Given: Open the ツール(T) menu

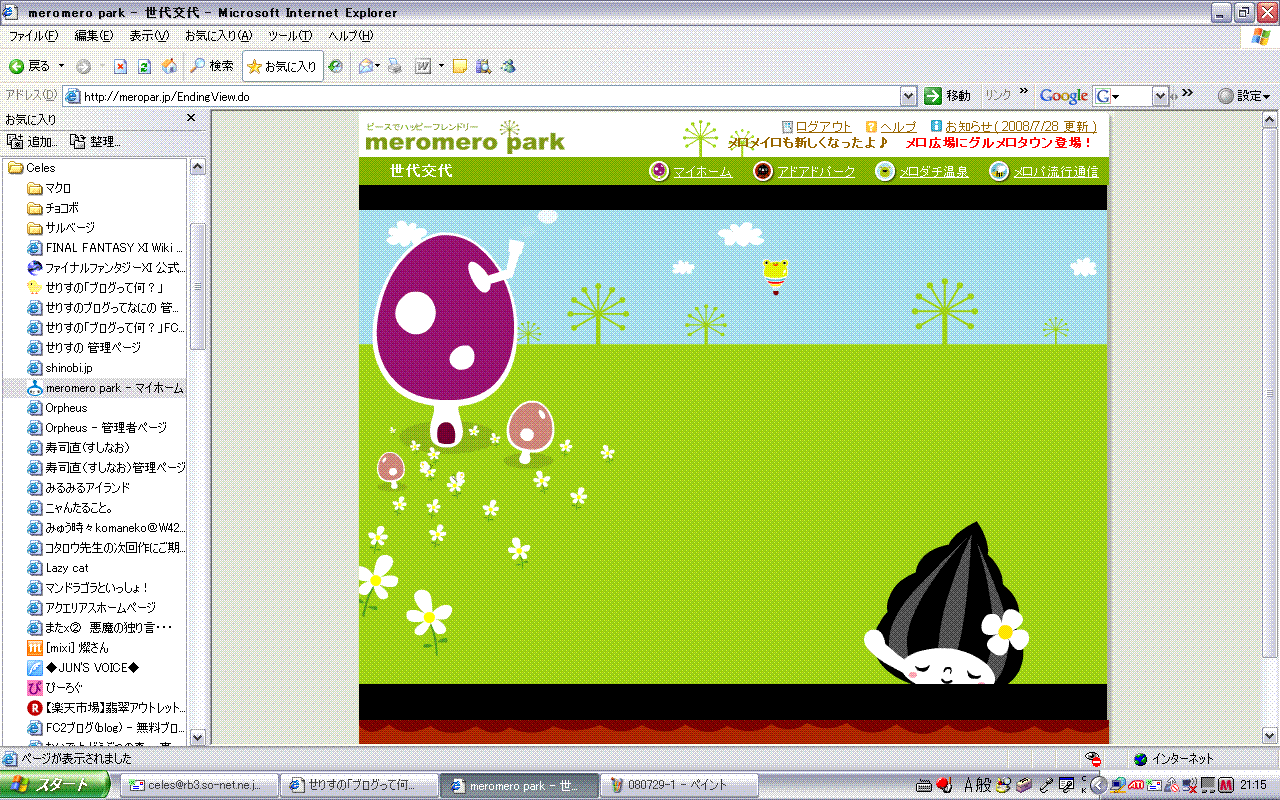Looking at the screenshot, I should (x=290, y=36).
